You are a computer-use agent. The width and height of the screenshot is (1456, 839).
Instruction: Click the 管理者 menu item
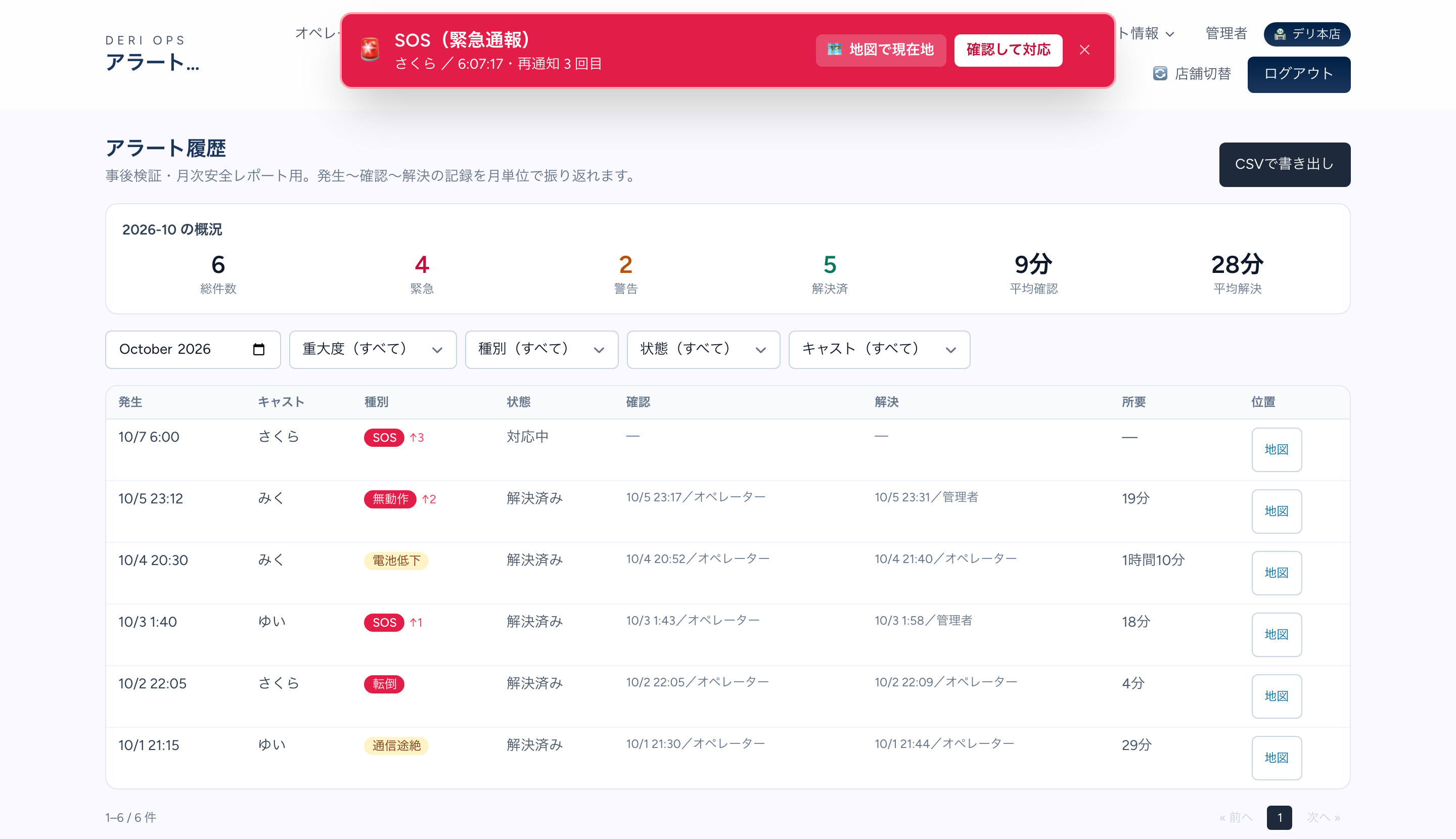1226,33
